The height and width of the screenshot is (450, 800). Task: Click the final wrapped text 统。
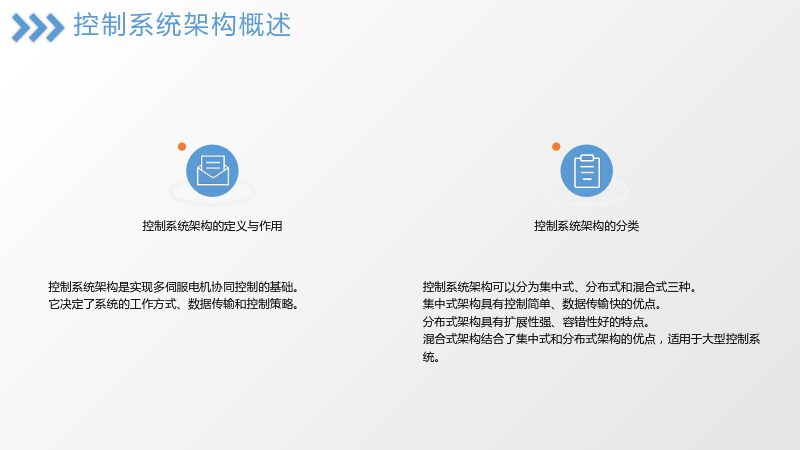[x=431, y=357]
